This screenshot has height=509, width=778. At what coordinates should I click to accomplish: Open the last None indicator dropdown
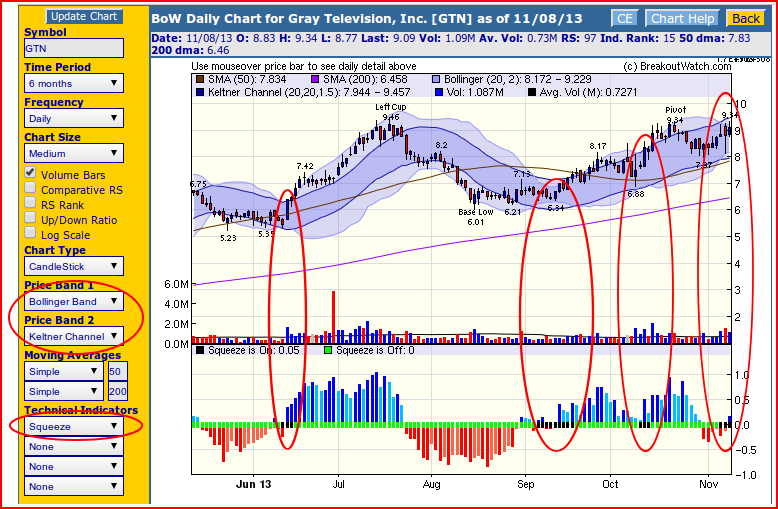[74, 486]
